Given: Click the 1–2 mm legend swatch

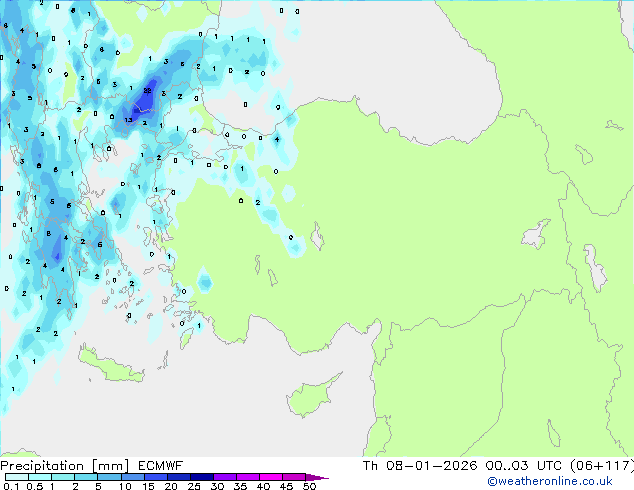Looking at the screenshot, I should pyautogui.click(x=63, y=477).
